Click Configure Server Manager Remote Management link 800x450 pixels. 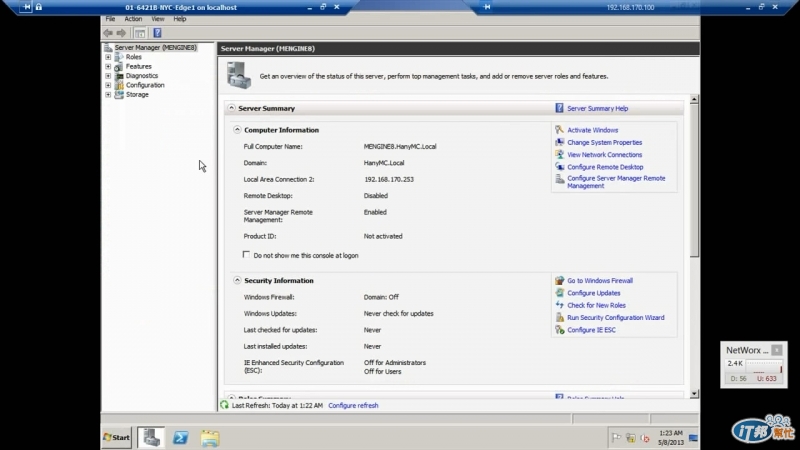(x=616, y=182)
